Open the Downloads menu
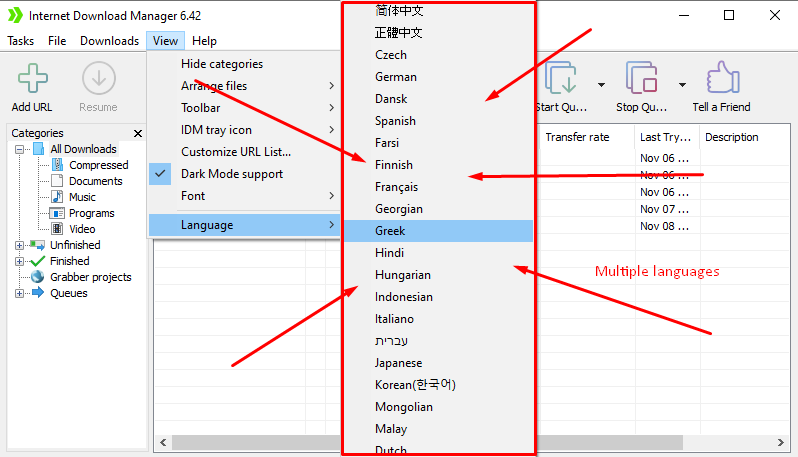Image resolution: width=798 pixels, height=457 pixels. 109,41
